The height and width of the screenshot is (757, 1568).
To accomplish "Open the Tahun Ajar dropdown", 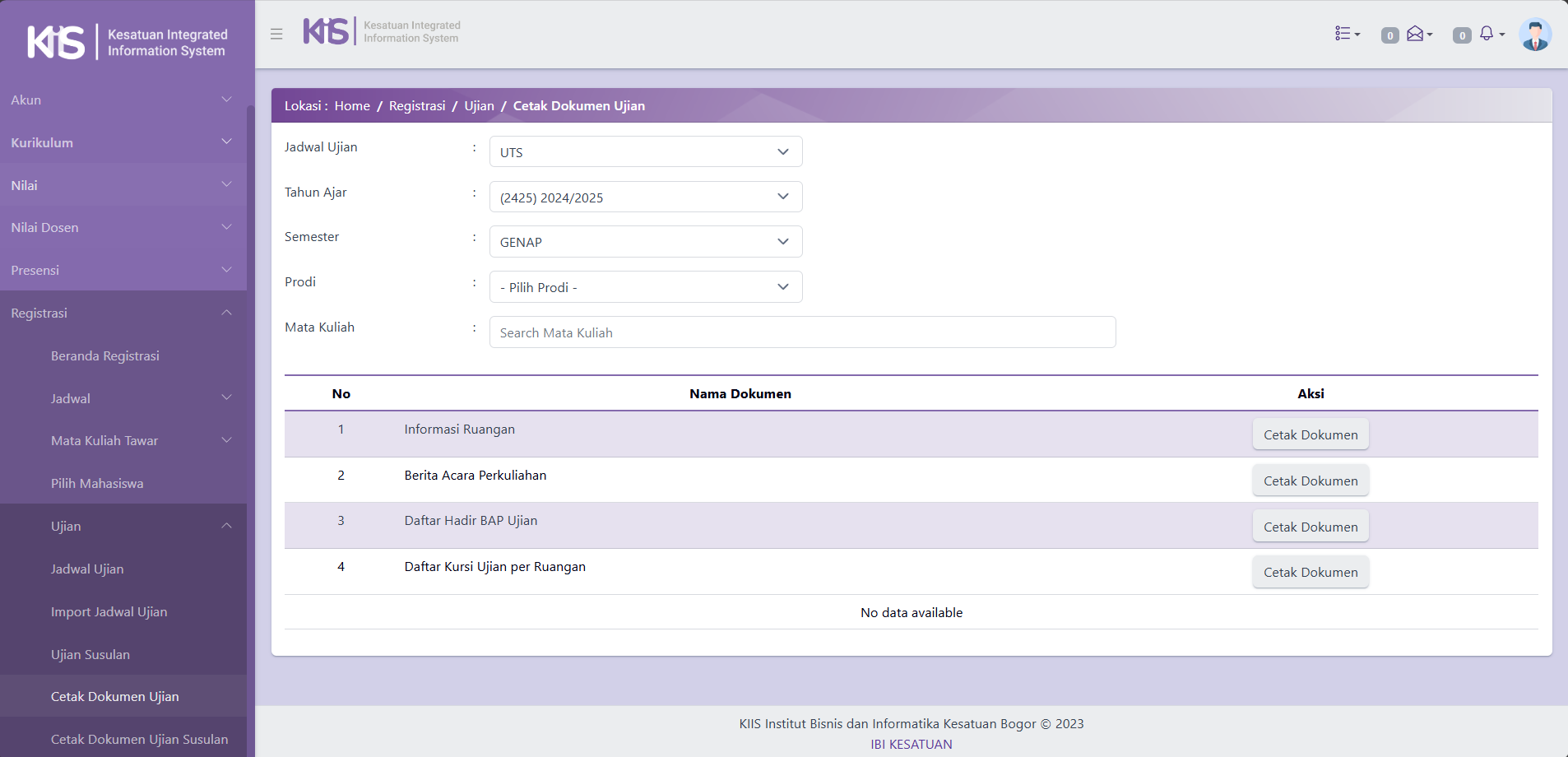I will coord(645,197).
